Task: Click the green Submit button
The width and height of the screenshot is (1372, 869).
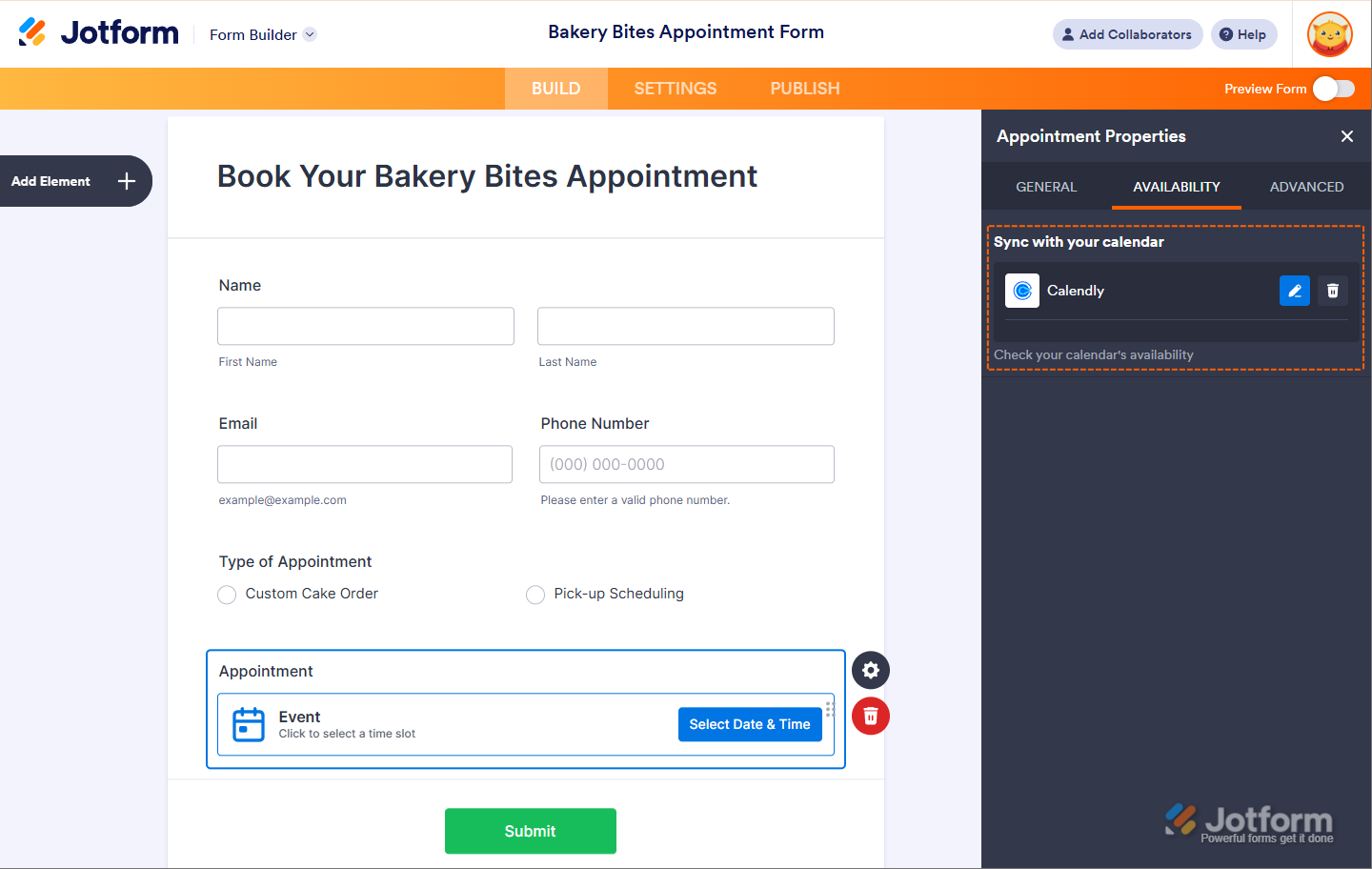Action: click(x=530, y=831)
